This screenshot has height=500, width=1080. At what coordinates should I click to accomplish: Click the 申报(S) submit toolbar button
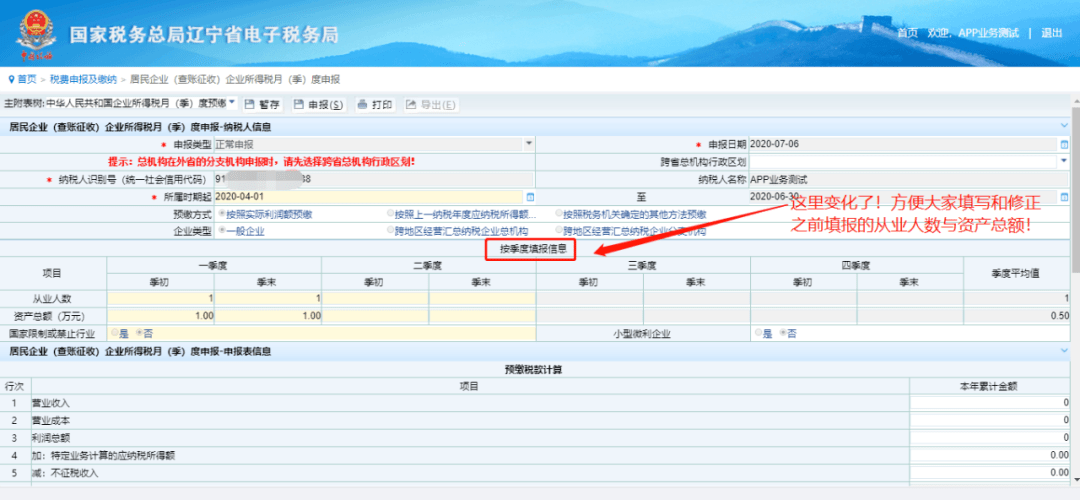tap(318, 105)
